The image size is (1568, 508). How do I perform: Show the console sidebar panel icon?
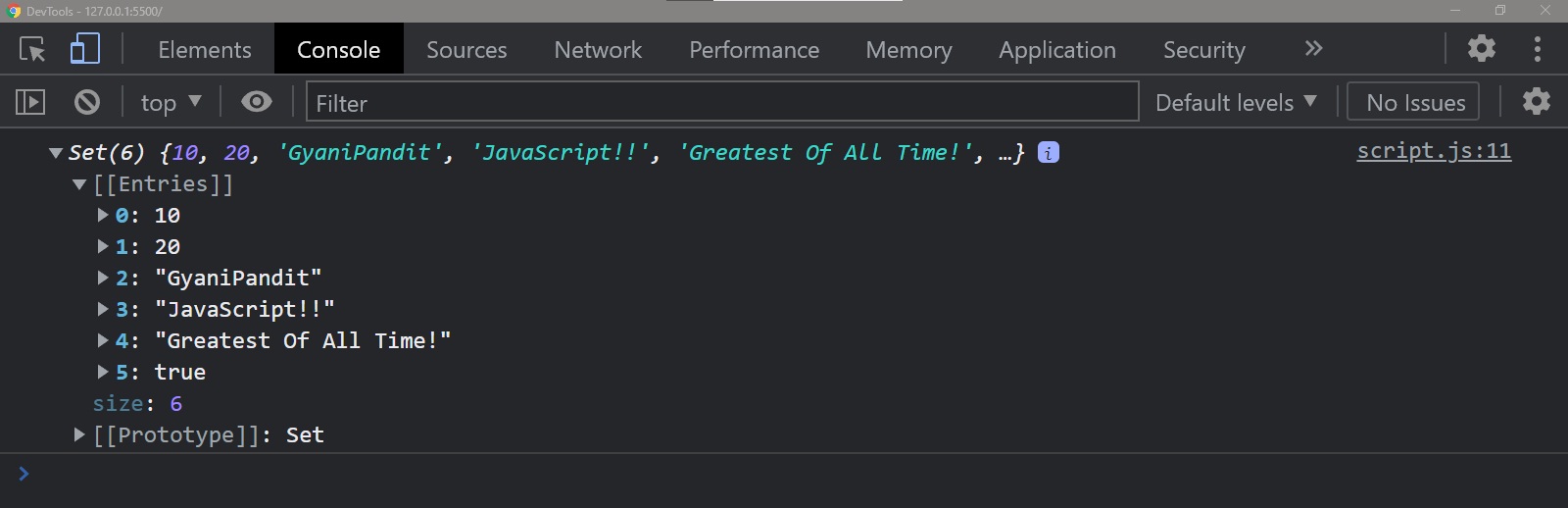pos(30,102)
